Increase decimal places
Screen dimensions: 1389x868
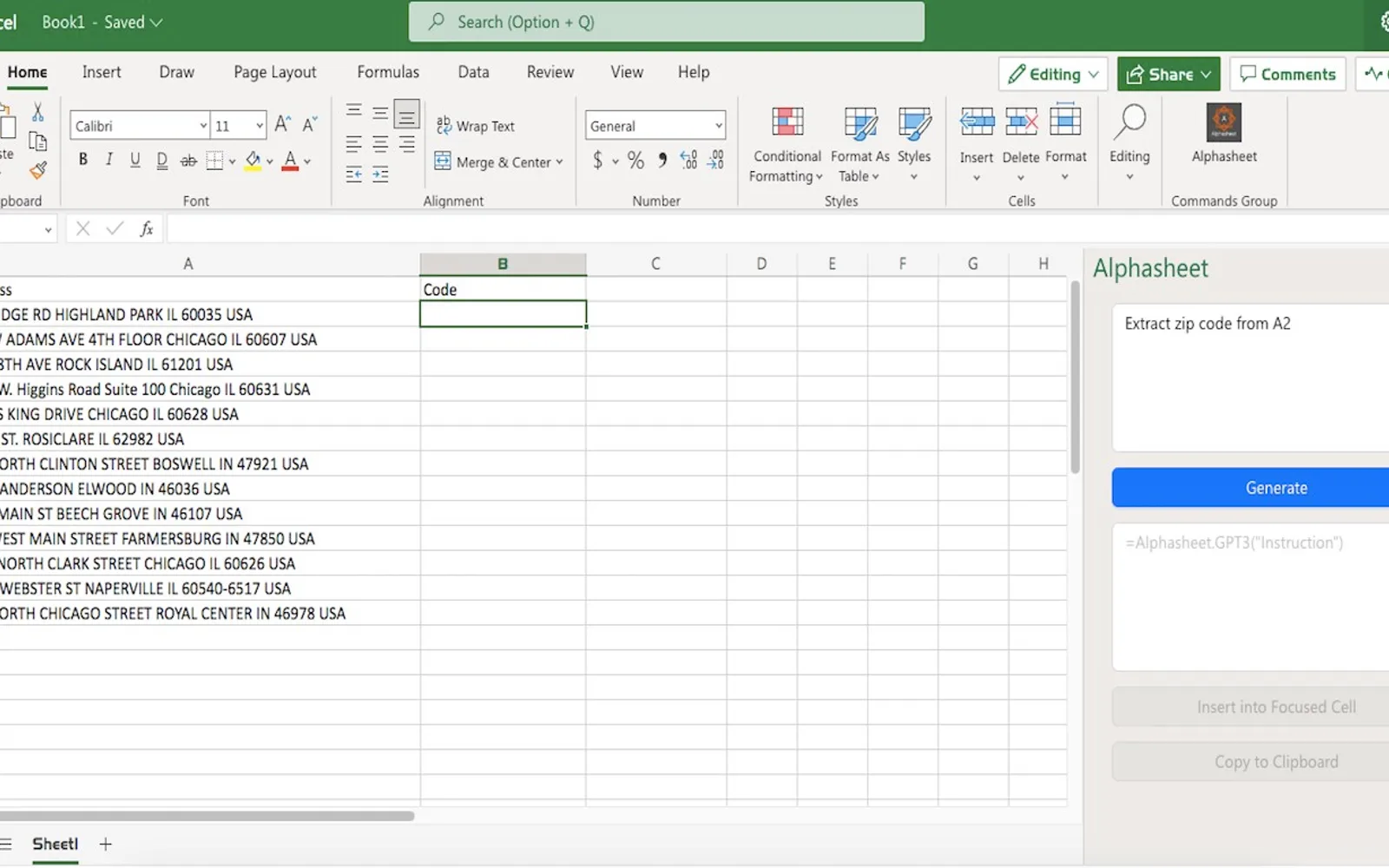[688, 160]
